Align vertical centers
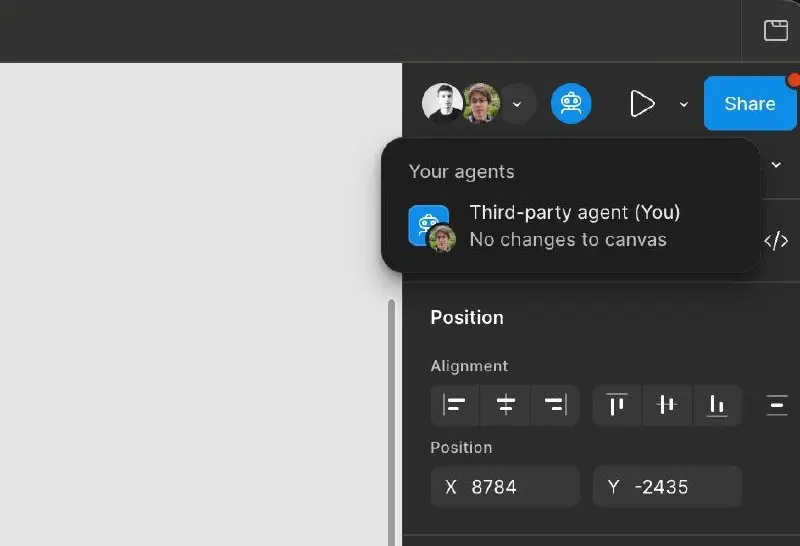 click(x=667, y=405)
